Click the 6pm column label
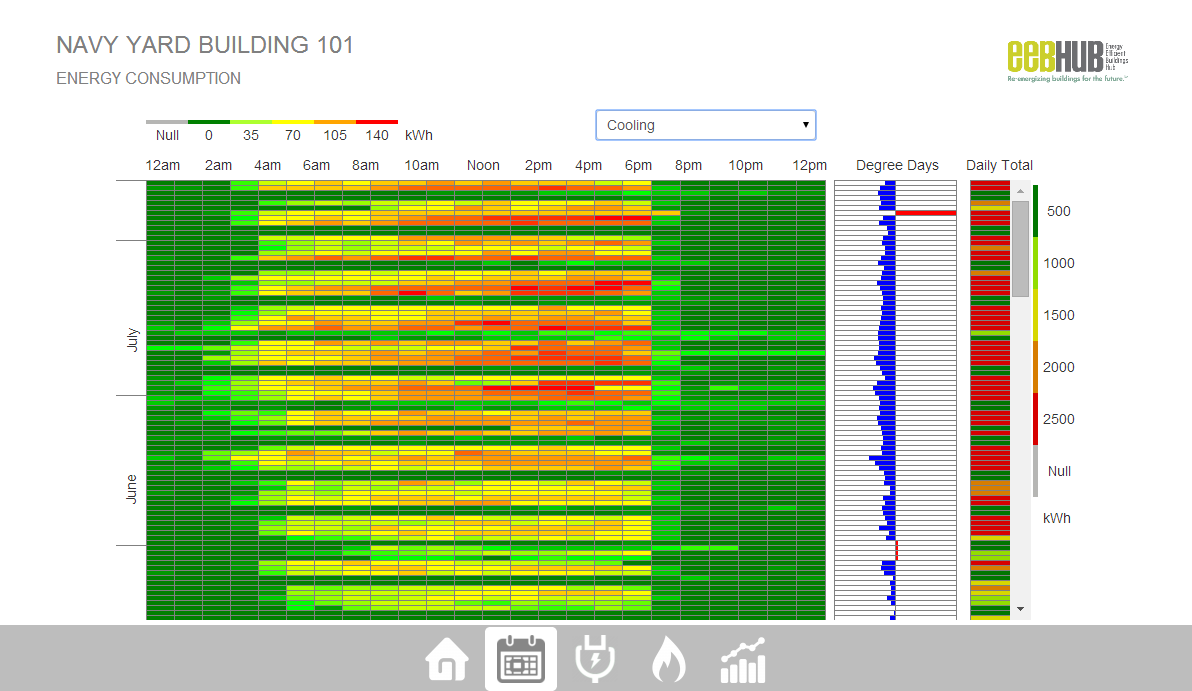Image resolution: width=1192 pixels, height=691 pixels. (639, 165)
